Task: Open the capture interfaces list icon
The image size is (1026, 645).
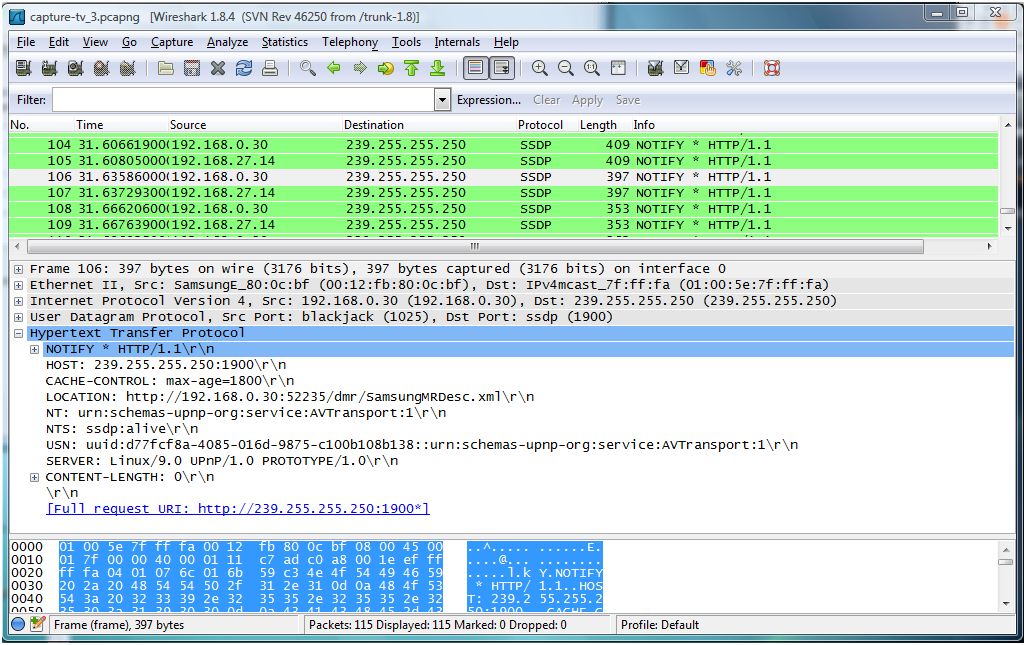Action: click(x=24, y=68)
